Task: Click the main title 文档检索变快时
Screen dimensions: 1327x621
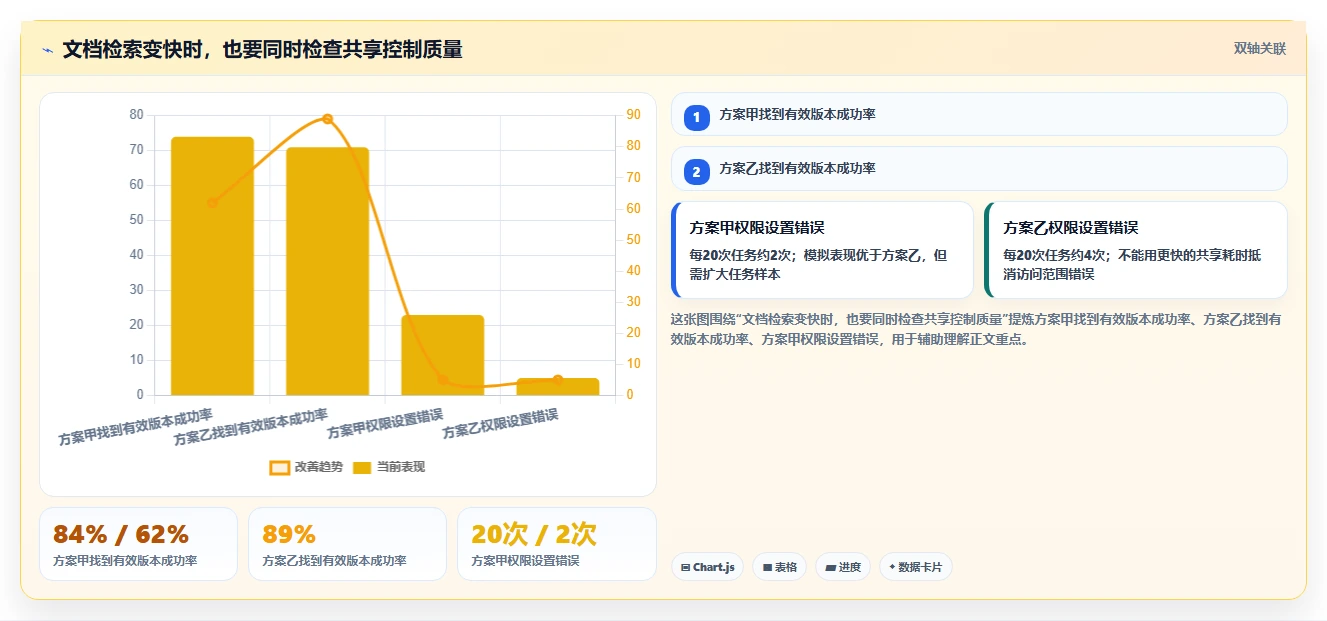Action: (x=262, y=50)
